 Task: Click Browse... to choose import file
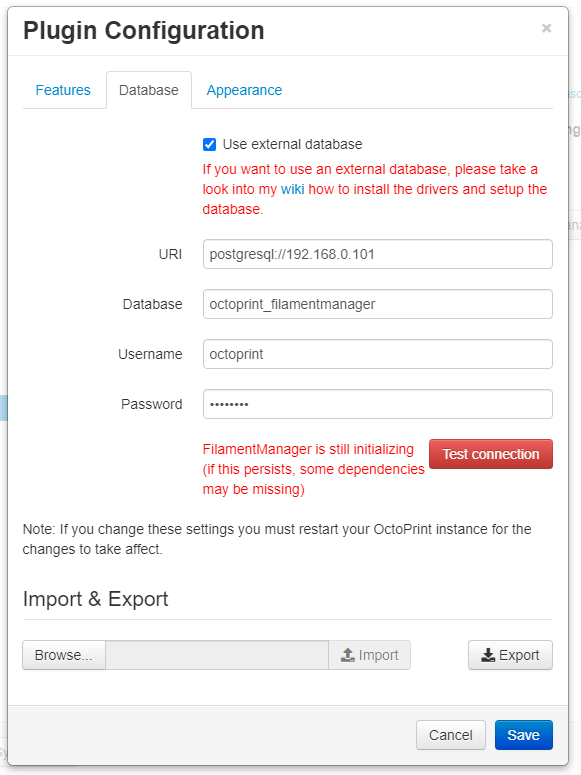tap(64, 655)
